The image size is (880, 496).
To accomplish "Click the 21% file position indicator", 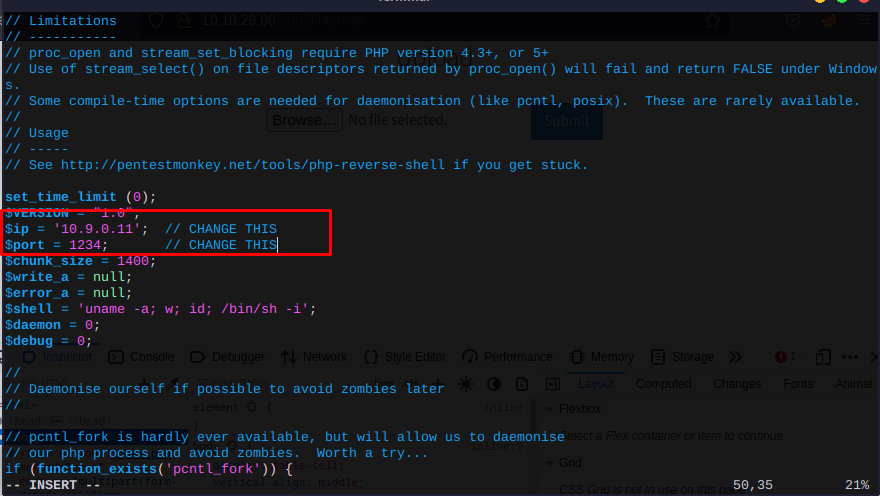I will click(857, 485).
